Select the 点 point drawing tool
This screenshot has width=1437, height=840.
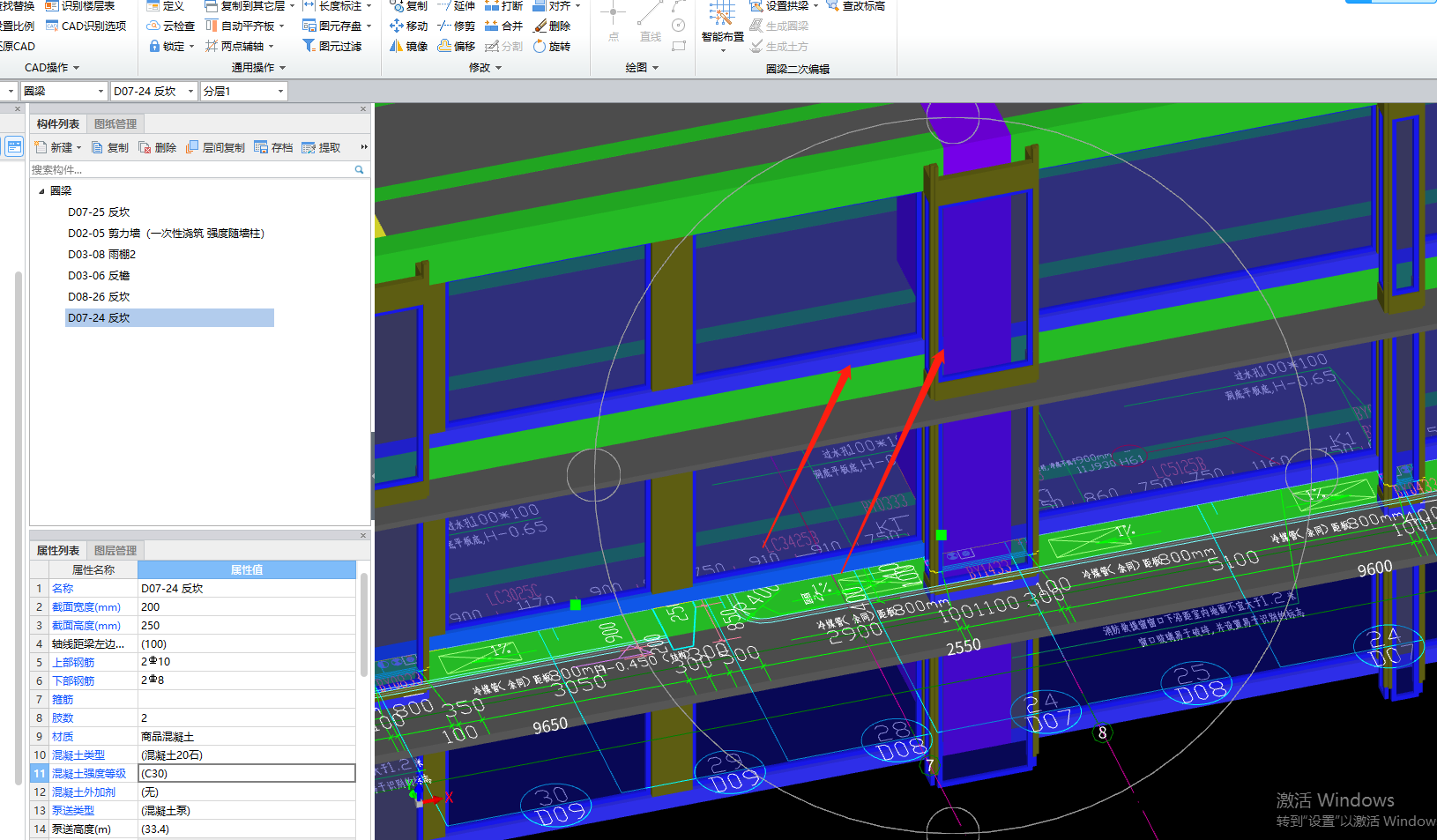click(x=613, y=21)
